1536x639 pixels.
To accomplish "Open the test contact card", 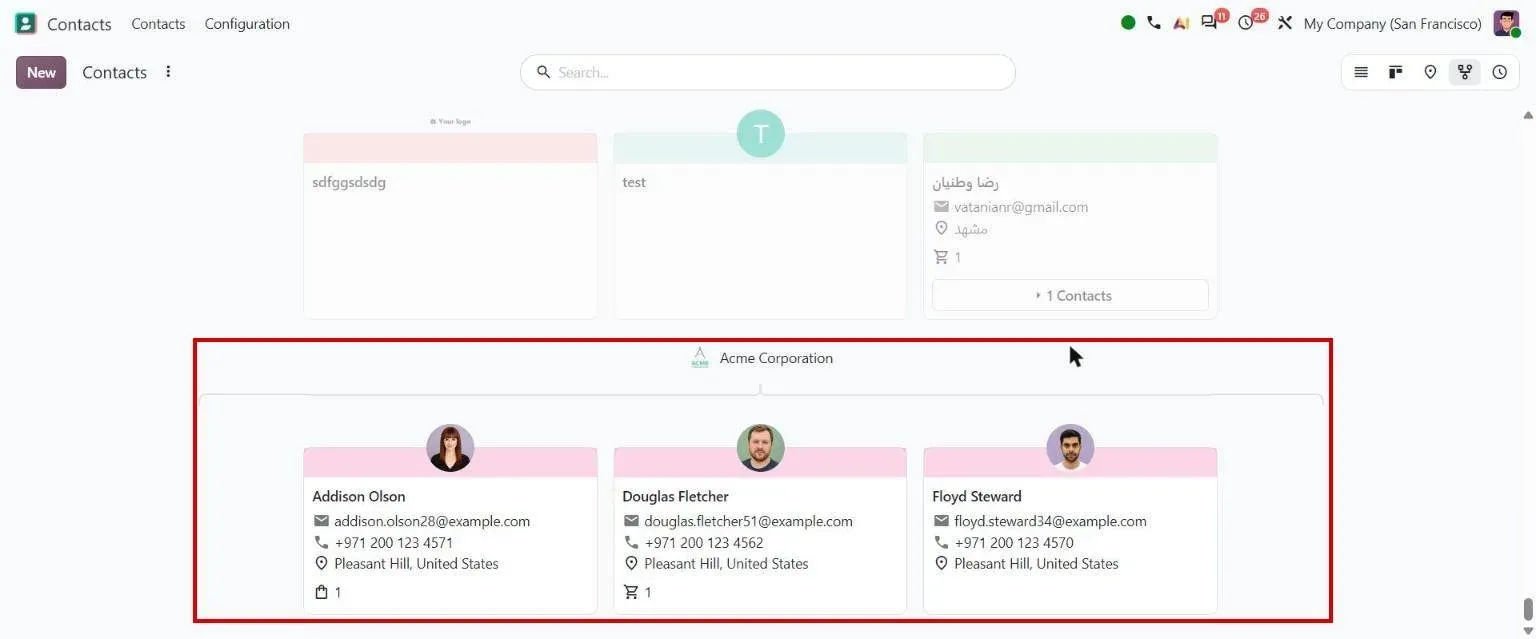I will click(x=760, y=226).
